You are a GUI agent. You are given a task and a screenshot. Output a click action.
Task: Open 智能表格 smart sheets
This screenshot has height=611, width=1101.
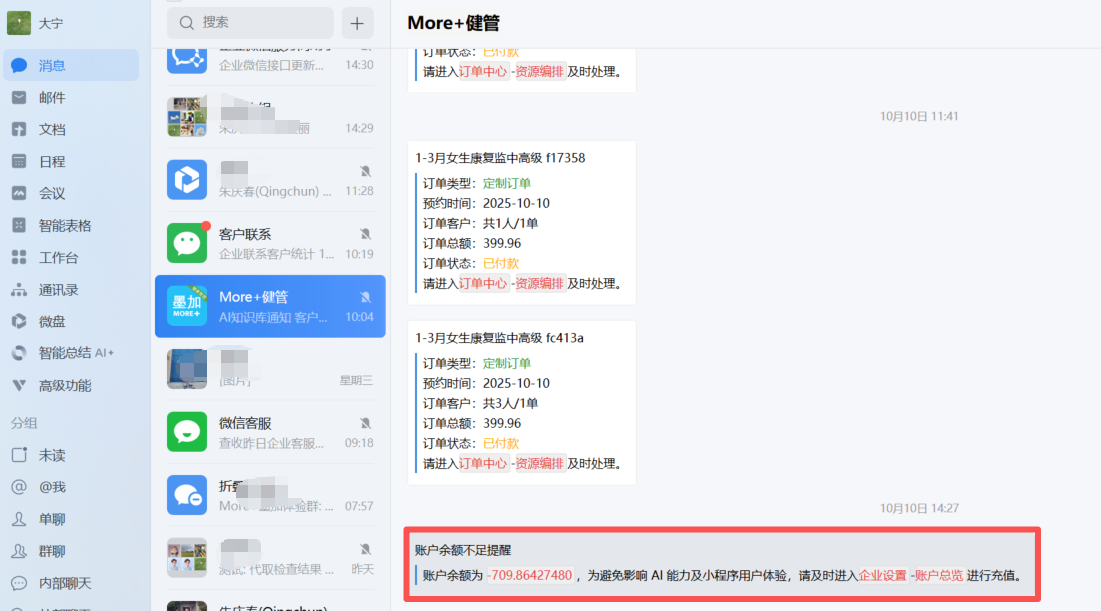point(64,225)
